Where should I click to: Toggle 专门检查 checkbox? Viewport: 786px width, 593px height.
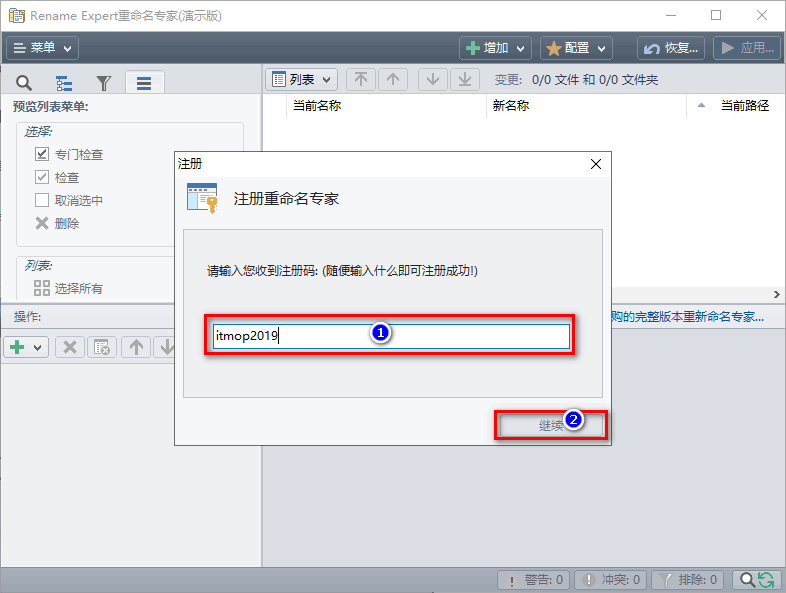click(42, 154)
